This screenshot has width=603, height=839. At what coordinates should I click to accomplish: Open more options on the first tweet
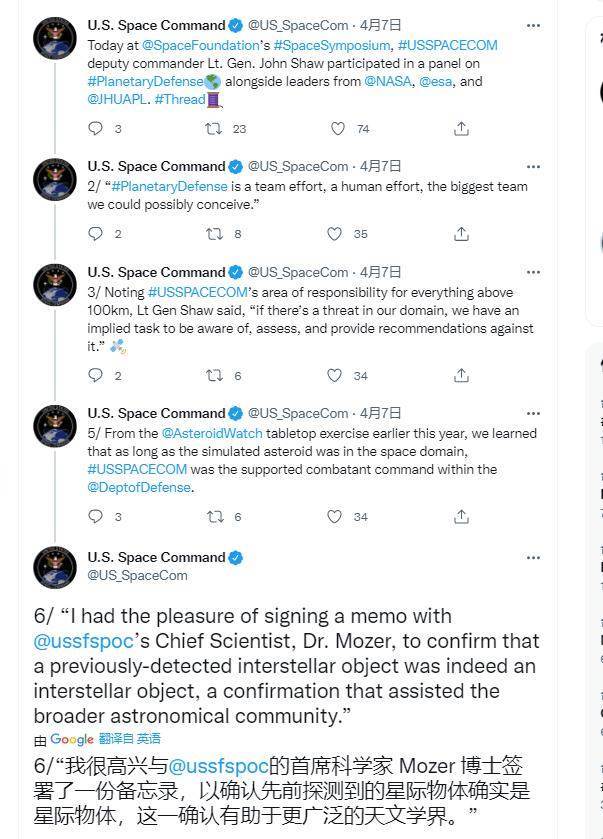pos(533,26)
